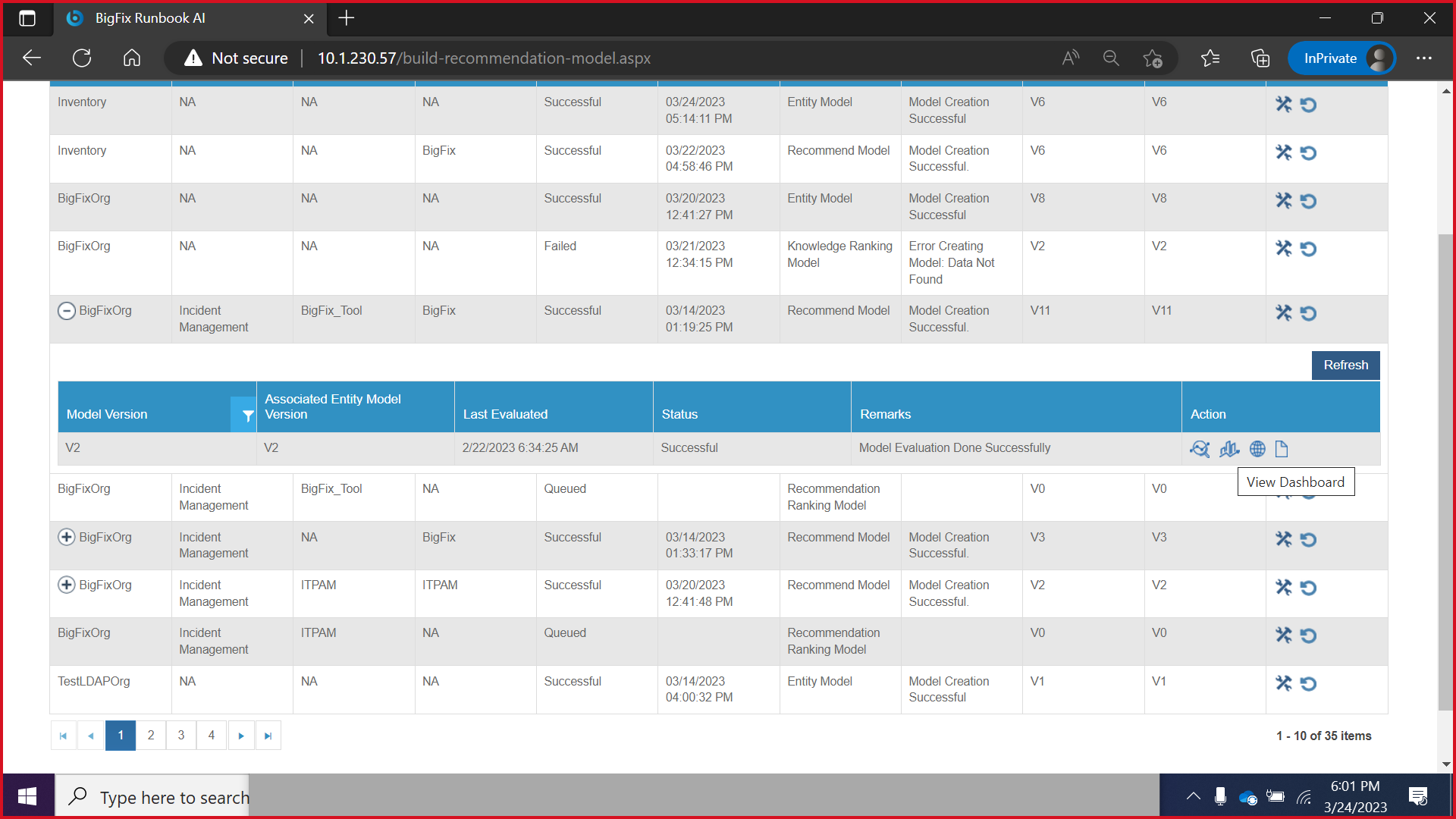
Task: Open filter on Model Version column
Action: point(247,415)
